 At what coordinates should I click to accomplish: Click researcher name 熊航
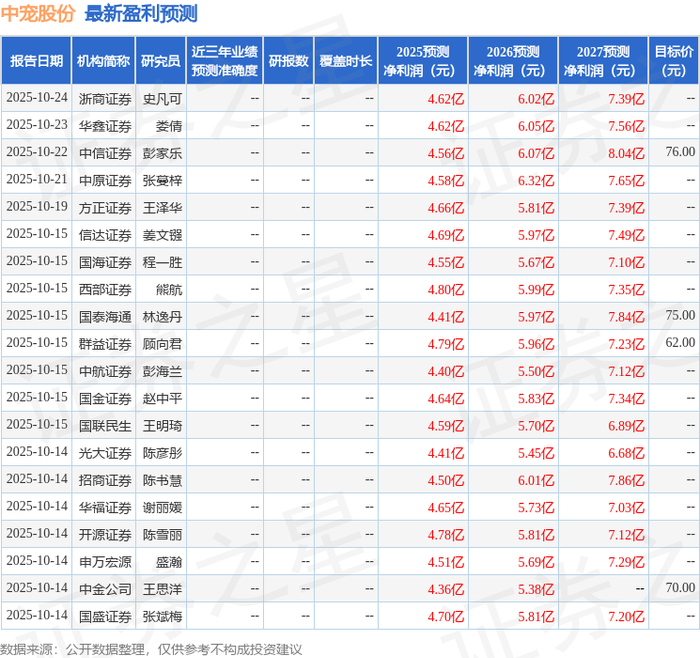click(169, 289)
